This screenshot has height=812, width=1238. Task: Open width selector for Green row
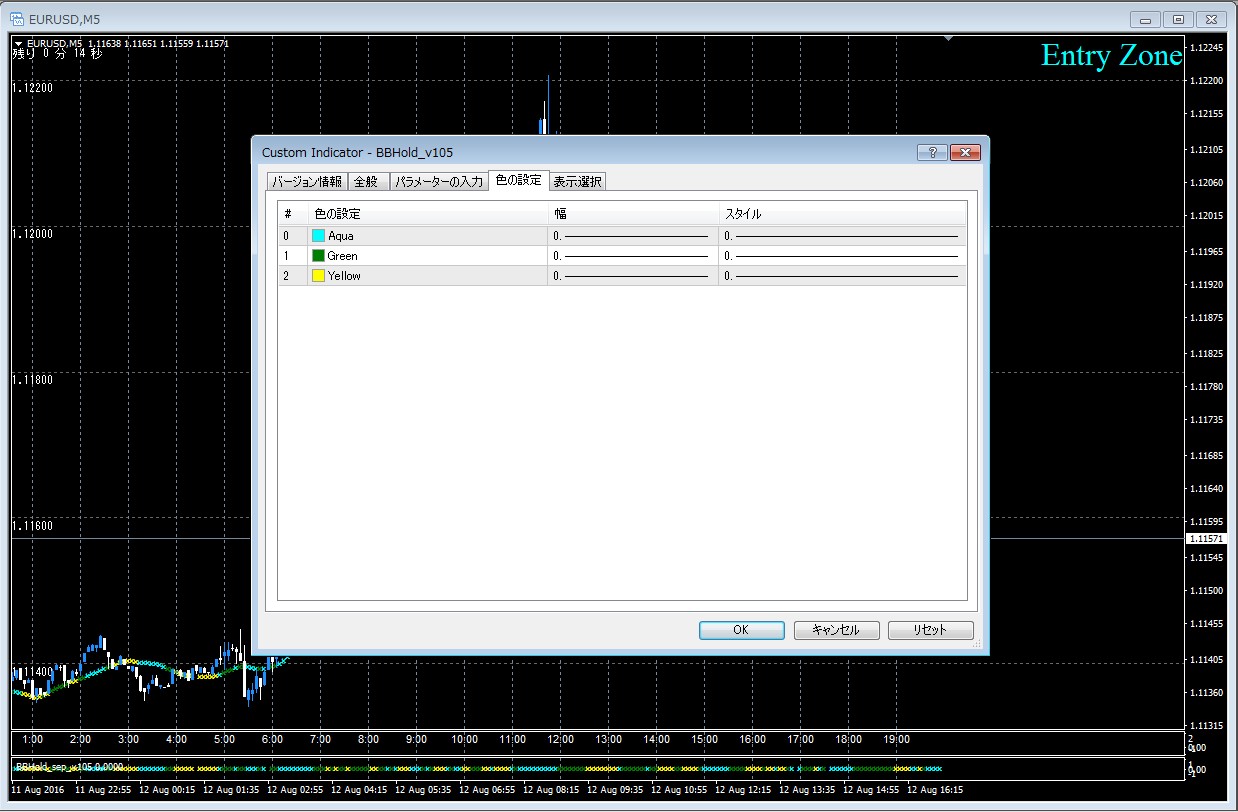632,256
